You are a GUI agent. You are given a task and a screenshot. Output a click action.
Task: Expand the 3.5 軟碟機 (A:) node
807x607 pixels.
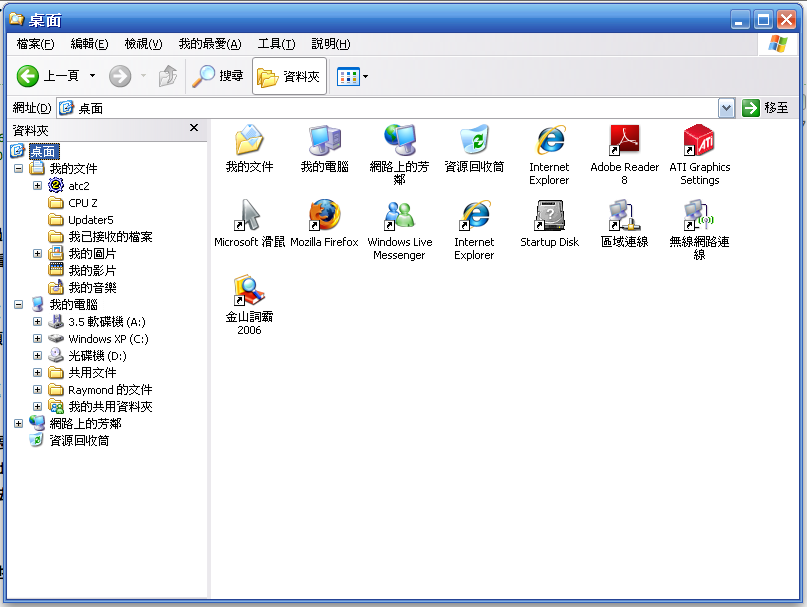(37, 321)
